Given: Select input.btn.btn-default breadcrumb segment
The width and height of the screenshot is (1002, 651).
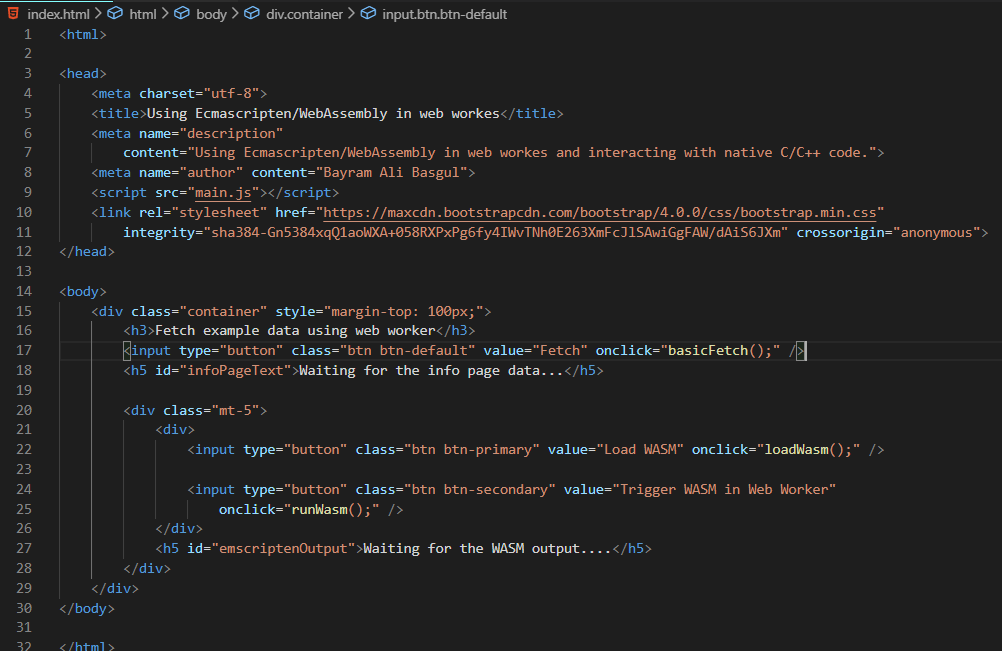Looking at the screenshot, I should pyautogui.click(x=444, y=14).
